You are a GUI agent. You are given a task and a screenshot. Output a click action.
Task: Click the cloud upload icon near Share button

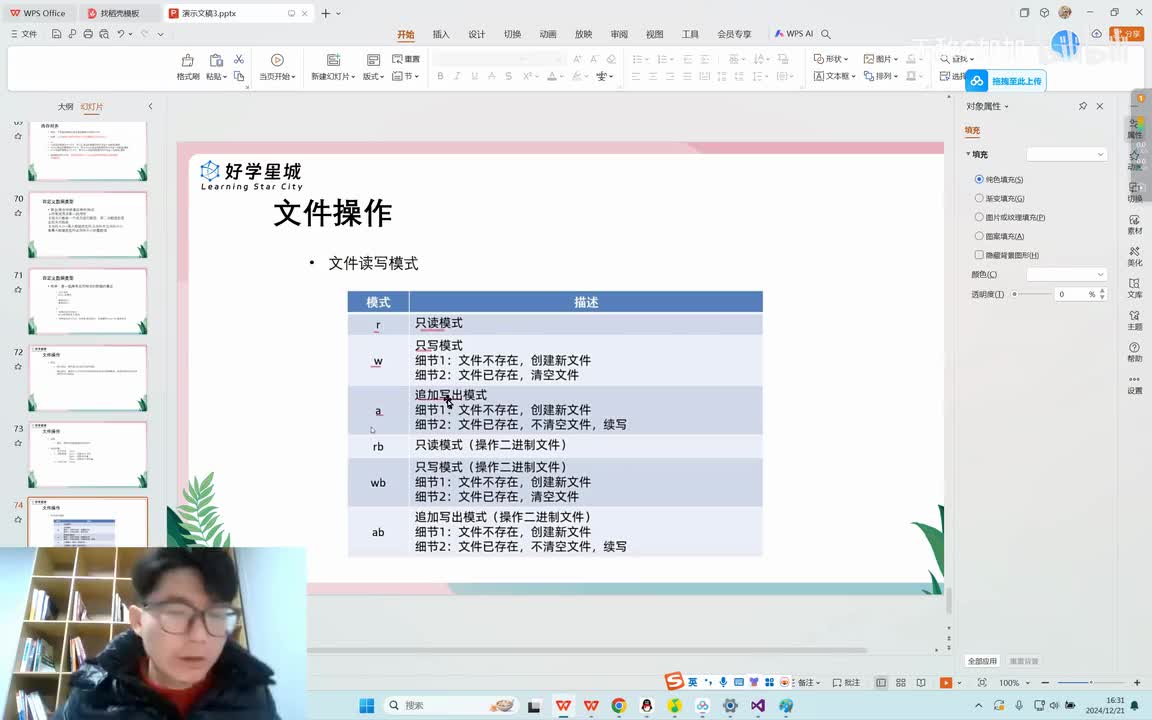[x=1096, y=34]
